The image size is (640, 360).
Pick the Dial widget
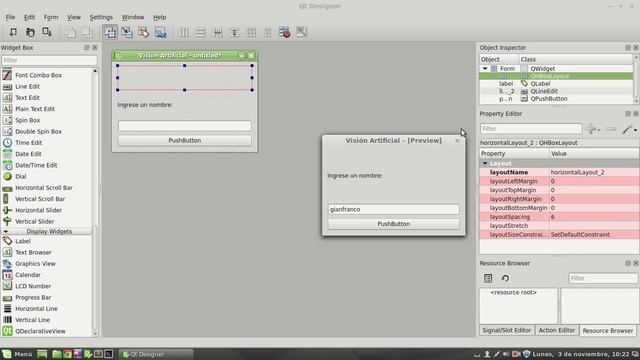pos(20,176)
